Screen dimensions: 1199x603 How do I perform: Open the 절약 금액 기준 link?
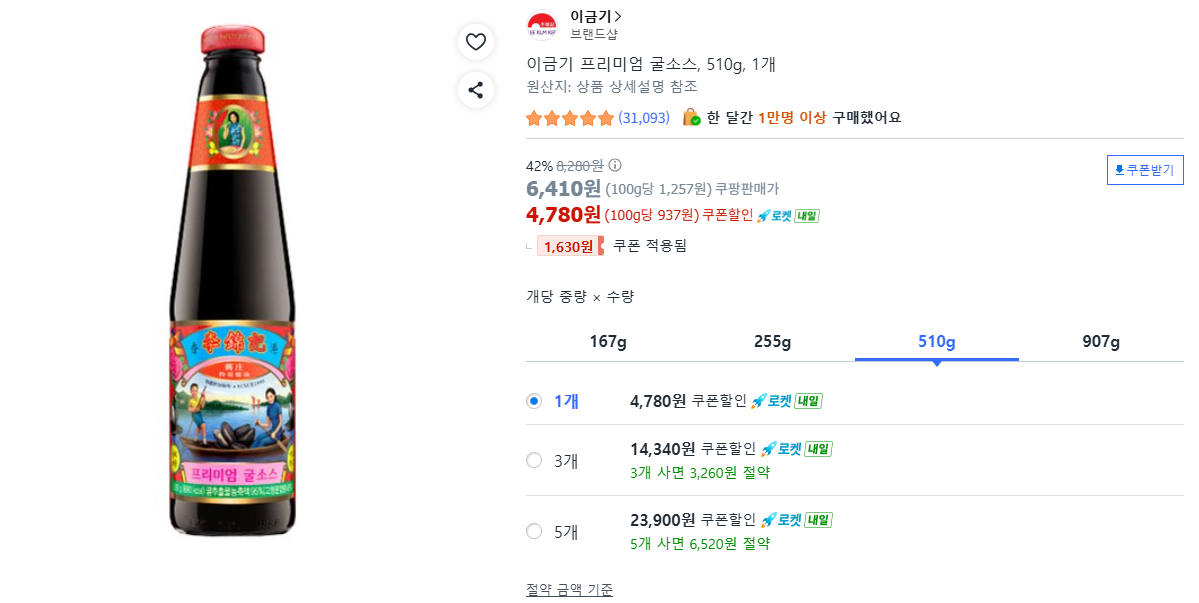(569, 589)
